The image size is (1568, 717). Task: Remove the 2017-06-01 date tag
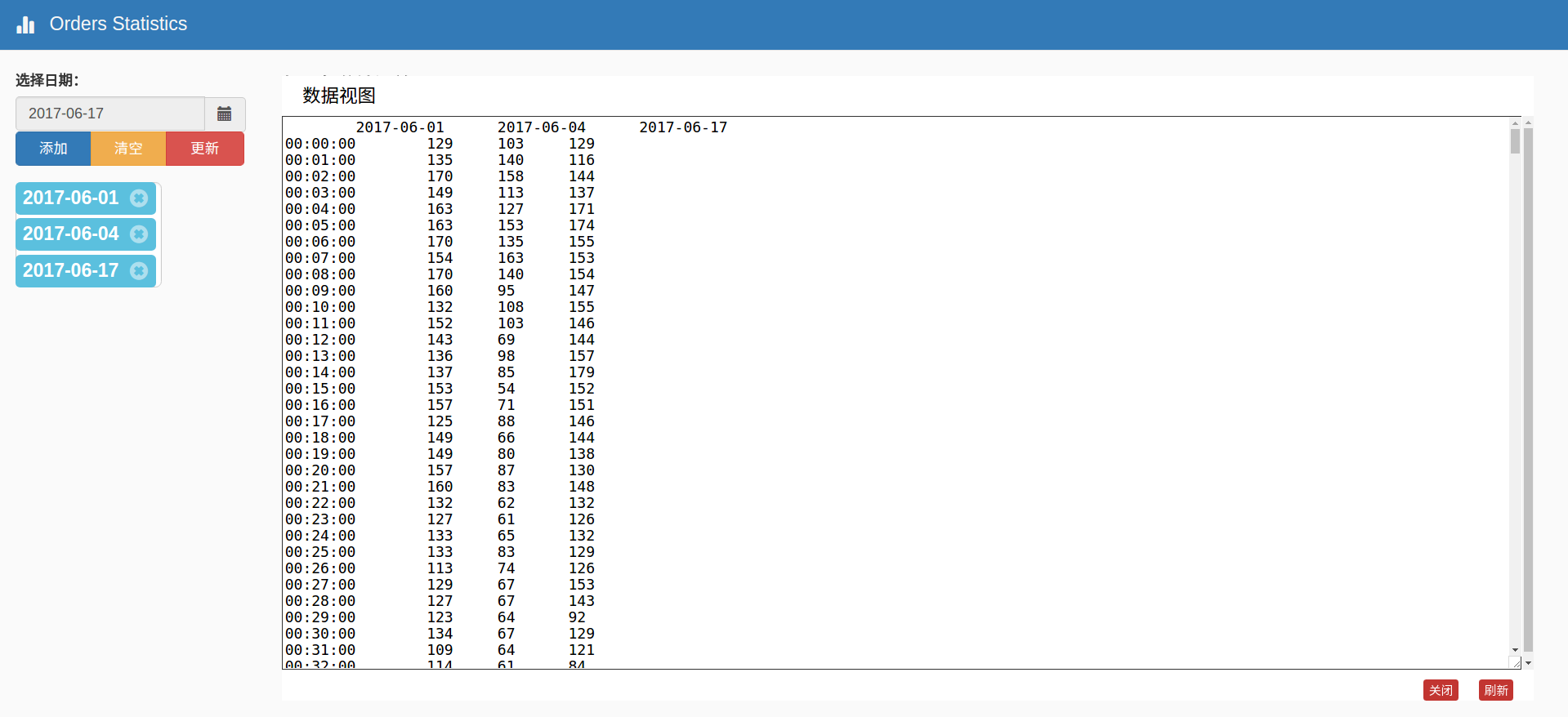tap(139, 198)
